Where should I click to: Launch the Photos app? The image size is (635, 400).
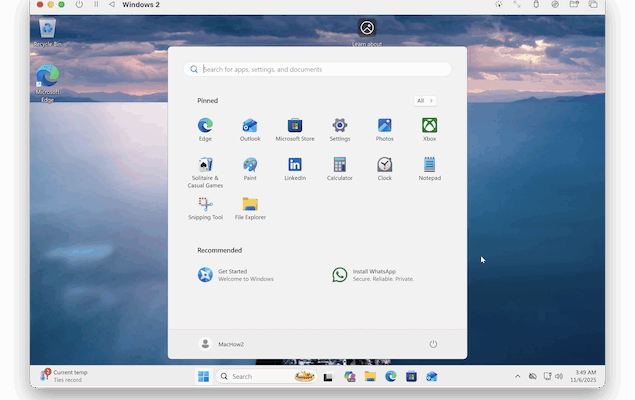coord(384,130)
